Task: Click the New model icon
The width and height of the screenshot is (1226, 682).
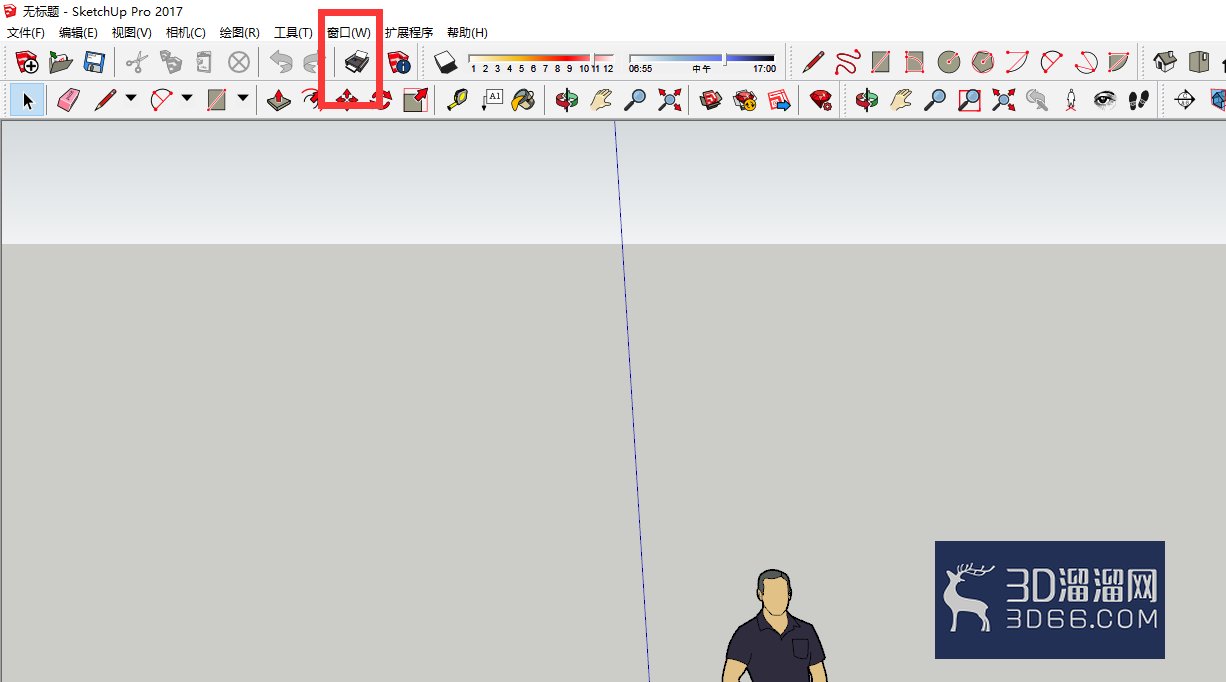Action: pos(27,63)
